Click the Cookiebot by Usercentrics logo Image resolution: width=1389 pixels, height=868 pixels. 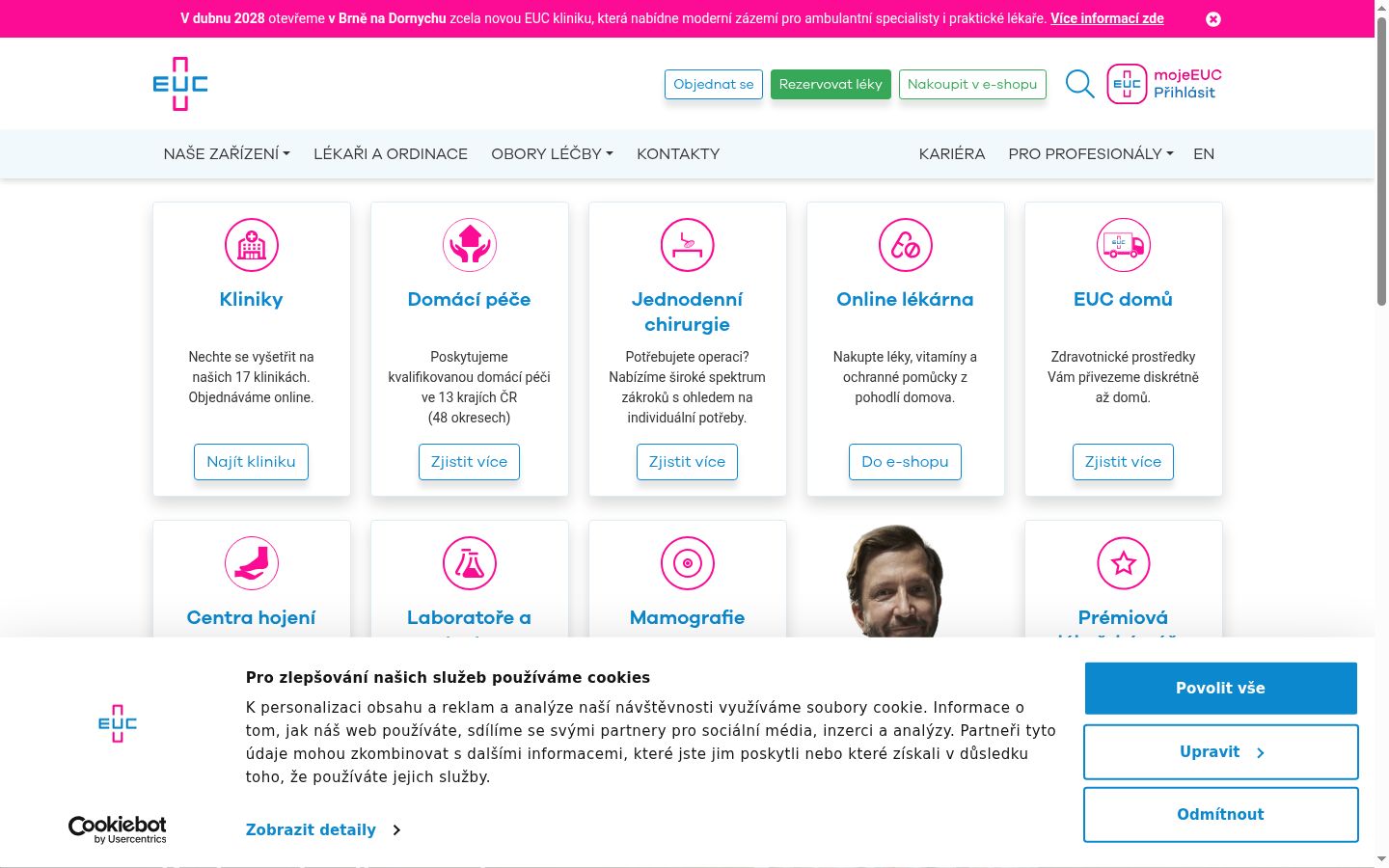point(117,829)
